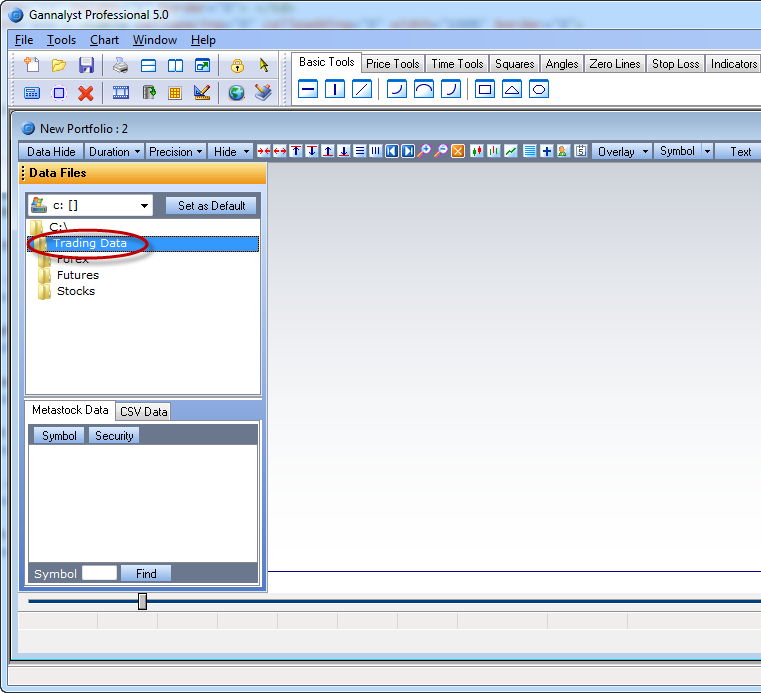Click the Find button

[x=146, y=574]
